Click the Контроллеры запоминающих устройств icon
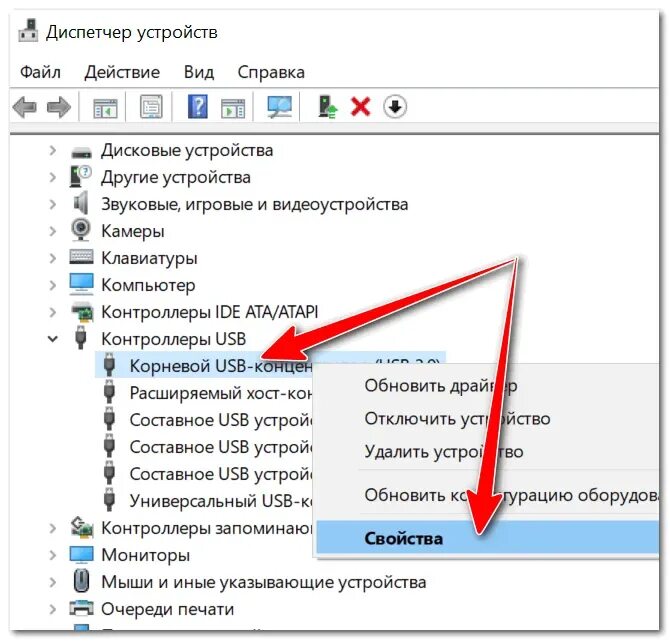 82,527
